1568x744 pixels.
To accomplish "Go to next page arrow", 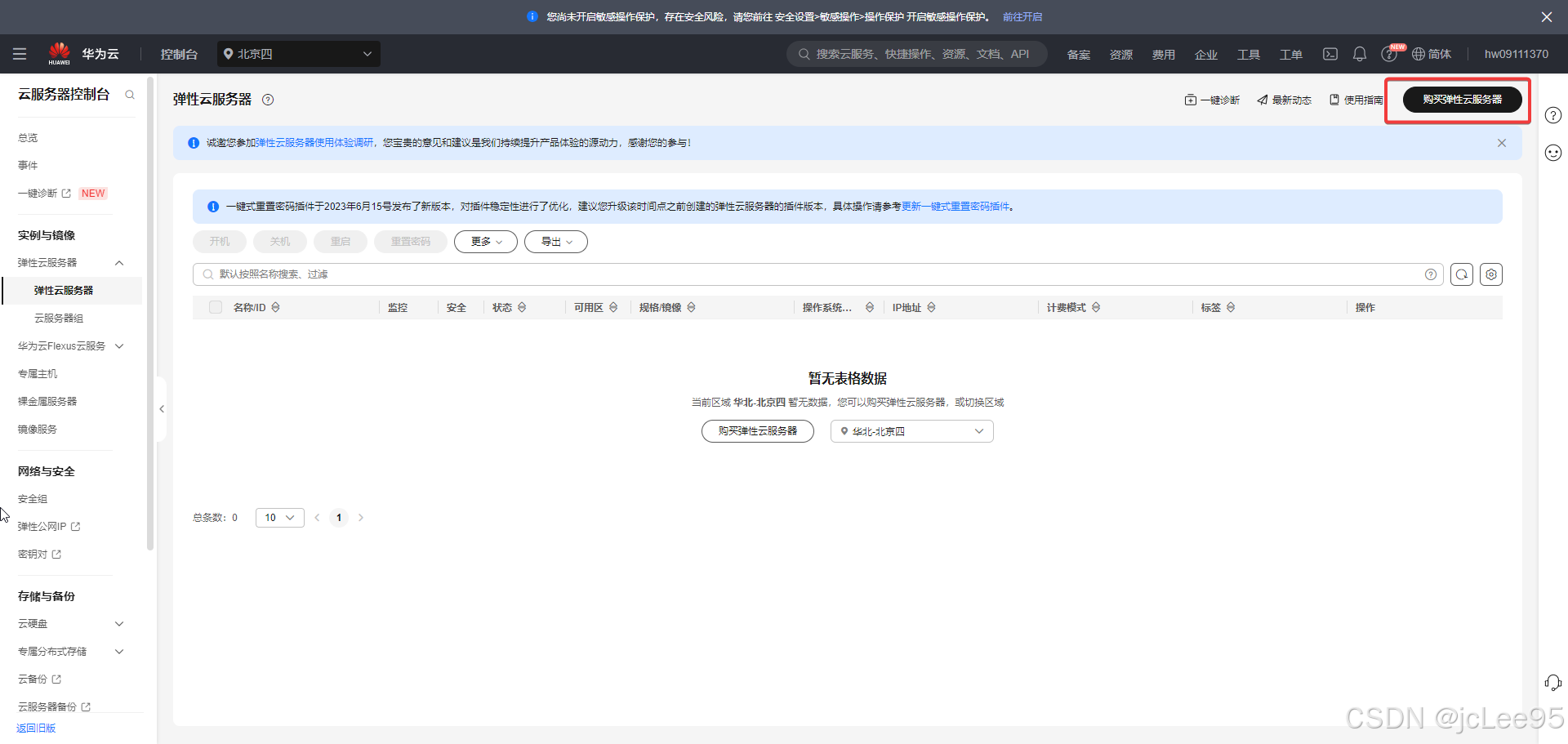I will click(361, 518).
